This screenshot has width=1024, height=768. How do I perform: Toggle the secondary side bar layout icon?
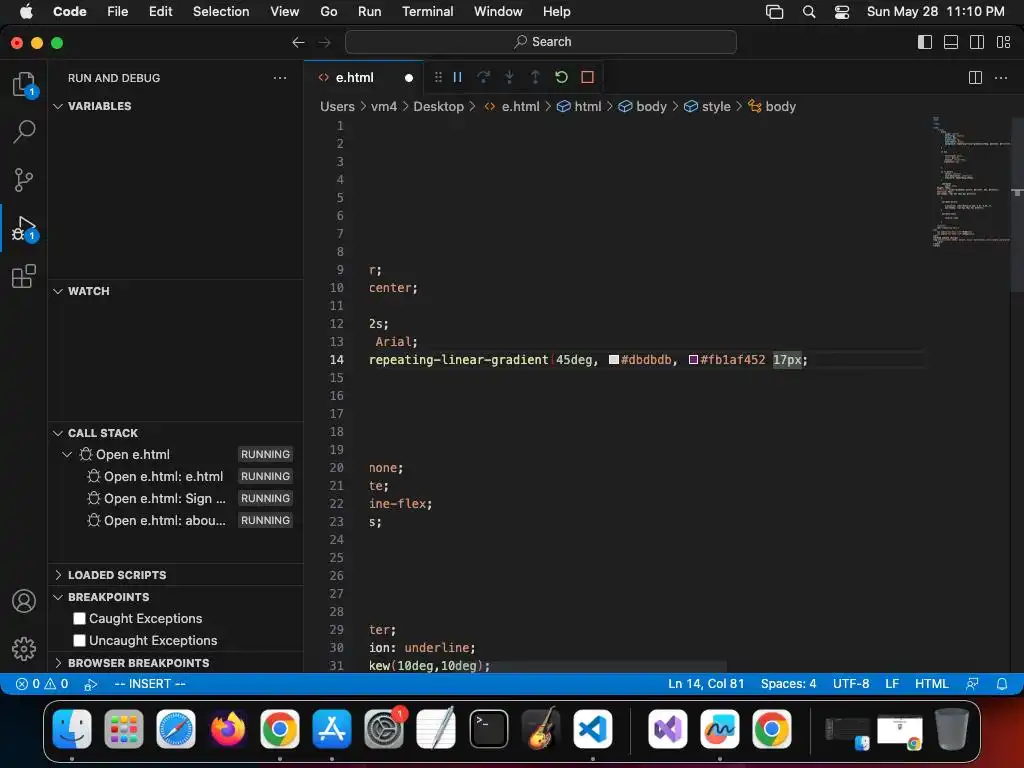pos(977,42)
